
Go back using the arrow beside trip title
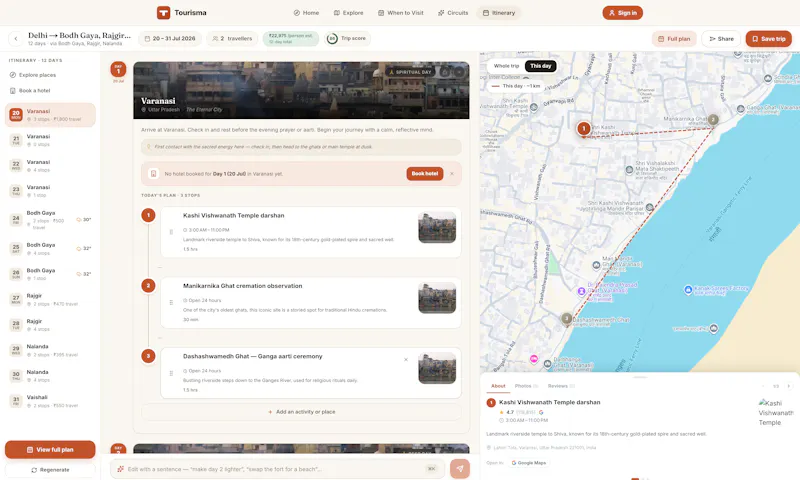click(16, 38)
